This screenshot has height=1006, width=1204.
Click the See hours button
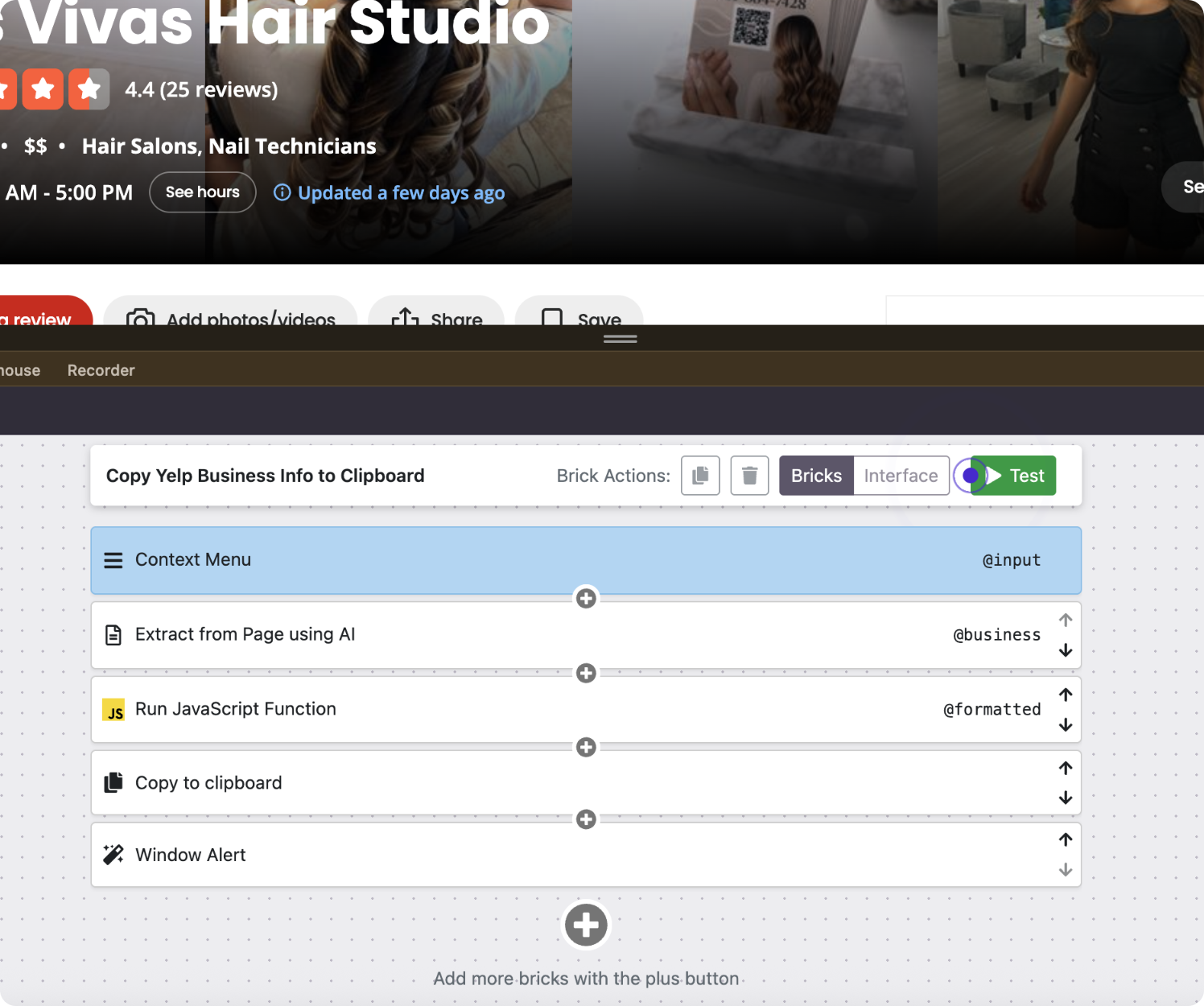point(203,192)
